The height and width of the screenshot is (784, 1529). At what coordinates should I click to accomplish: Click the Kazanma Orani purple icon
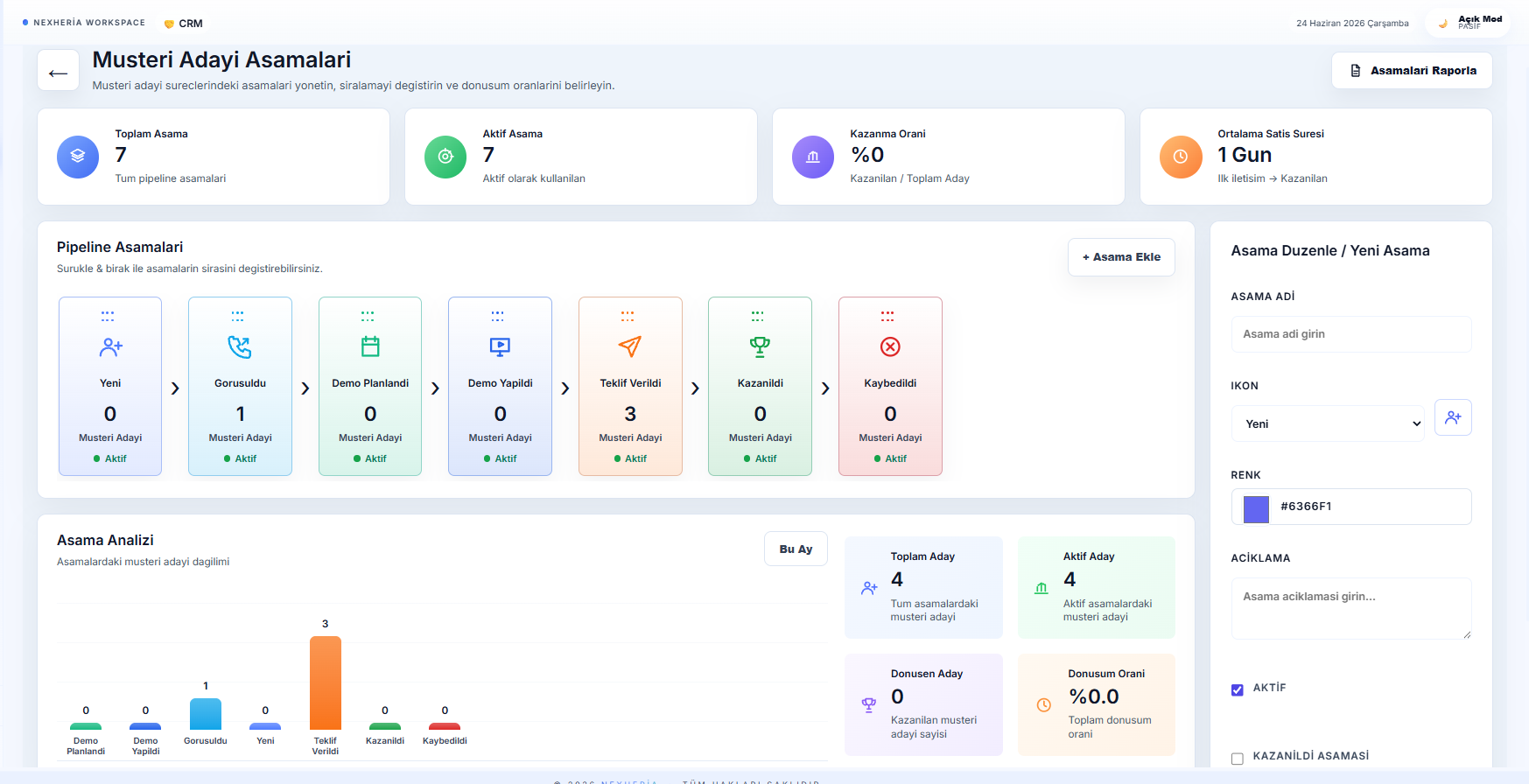pos(813,157)
